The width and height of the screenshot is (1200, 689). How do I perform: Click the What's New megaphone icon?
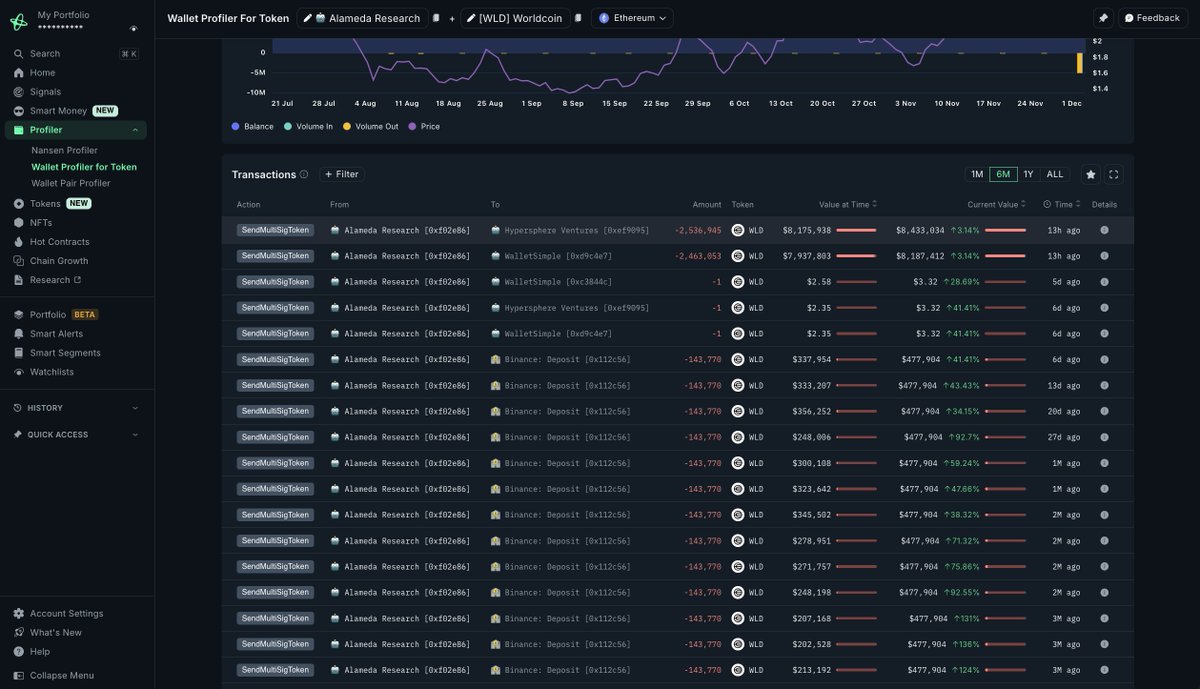pyautogui.click(x=19, y=633)
